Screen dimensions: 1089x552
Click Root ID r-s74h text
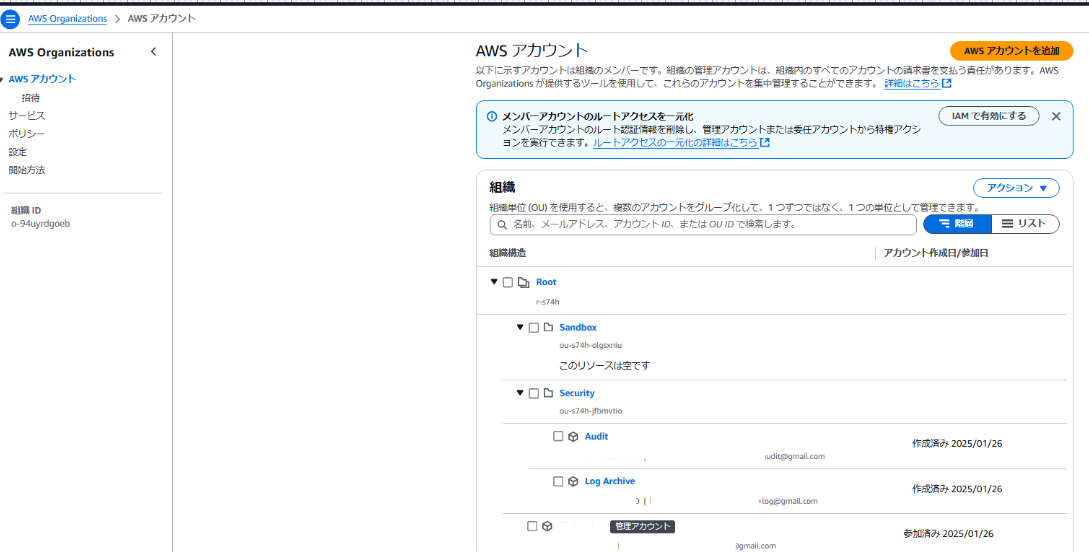tap(548, 302)
